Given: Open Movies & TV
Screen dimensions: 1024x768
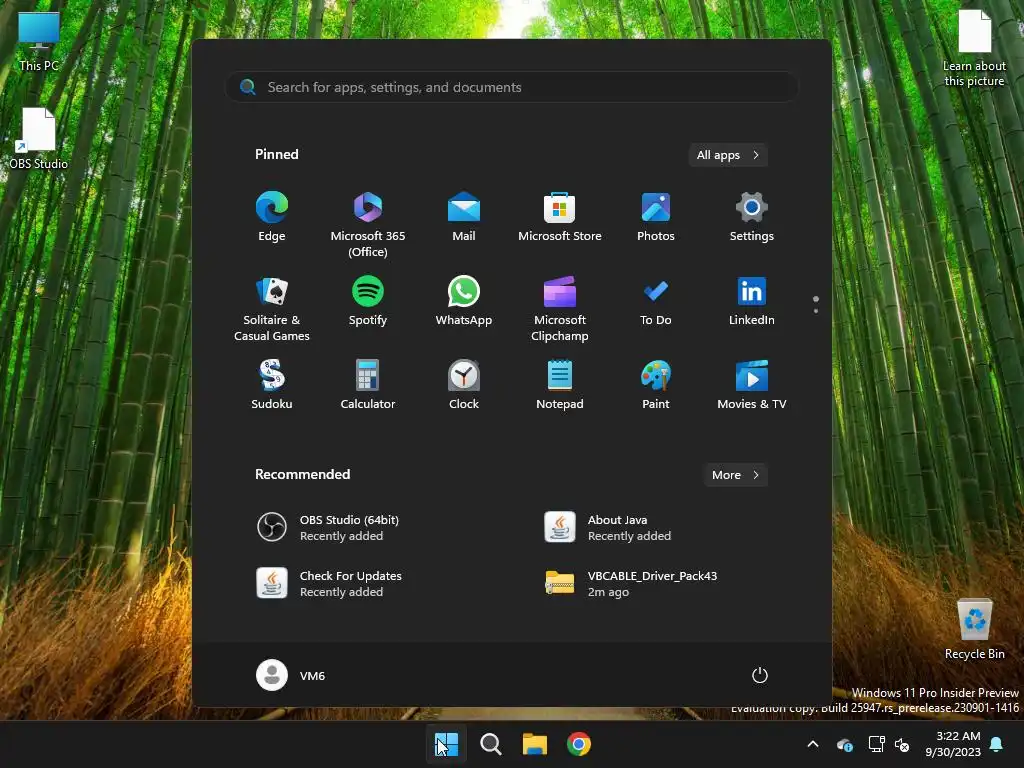Looking at the screenshot, I should coord(752,385).
